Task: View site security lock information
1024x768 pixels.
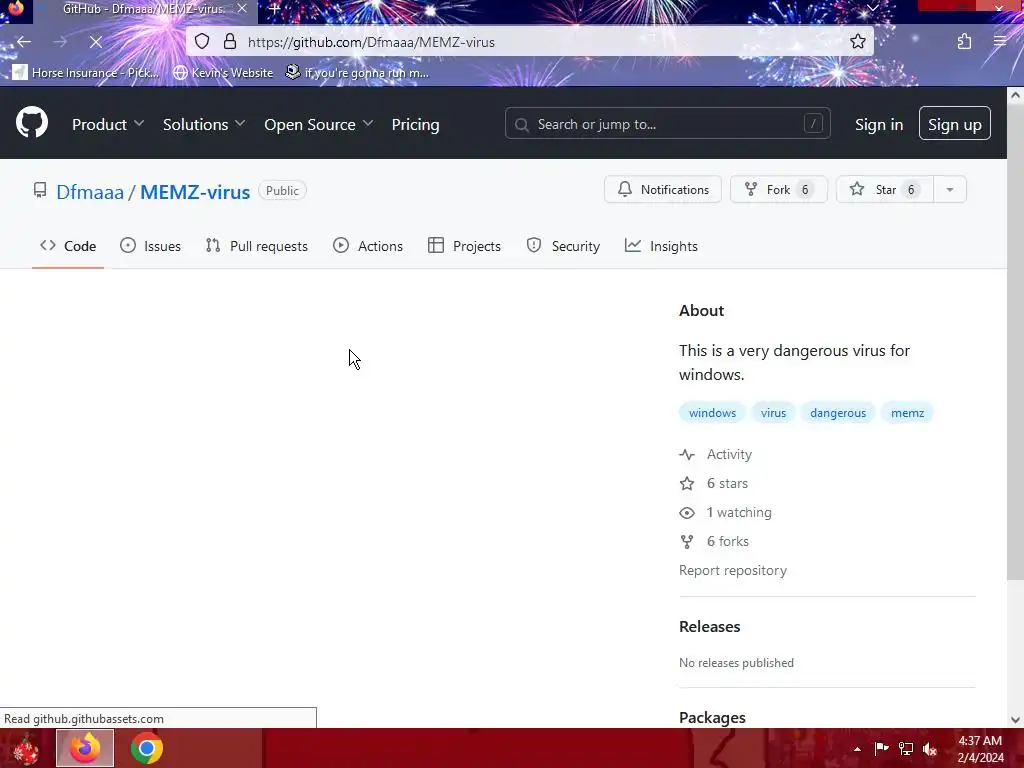Action: tap(230, 42)
